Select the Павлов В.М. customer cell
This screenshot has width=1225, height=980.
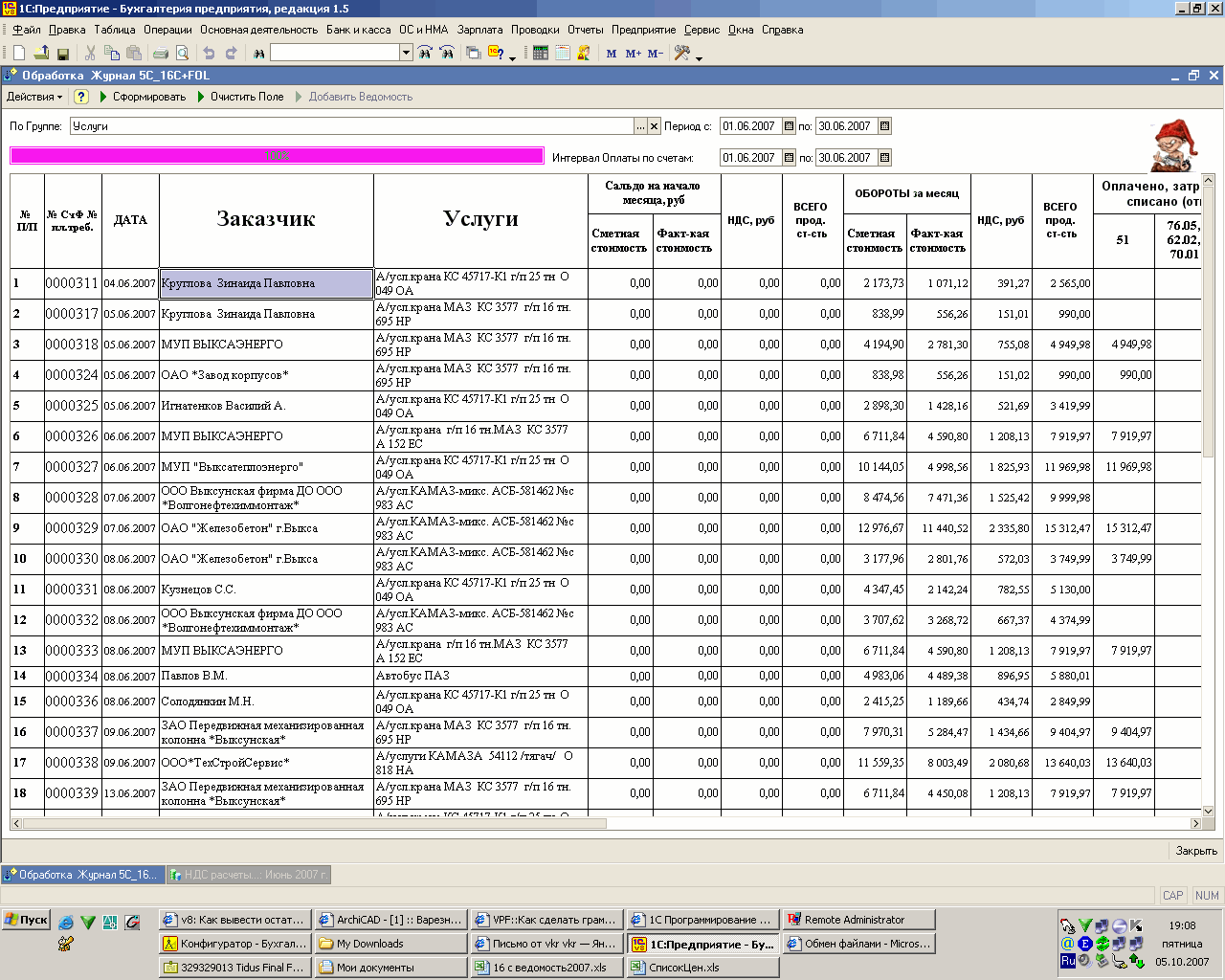coord(266,676)
